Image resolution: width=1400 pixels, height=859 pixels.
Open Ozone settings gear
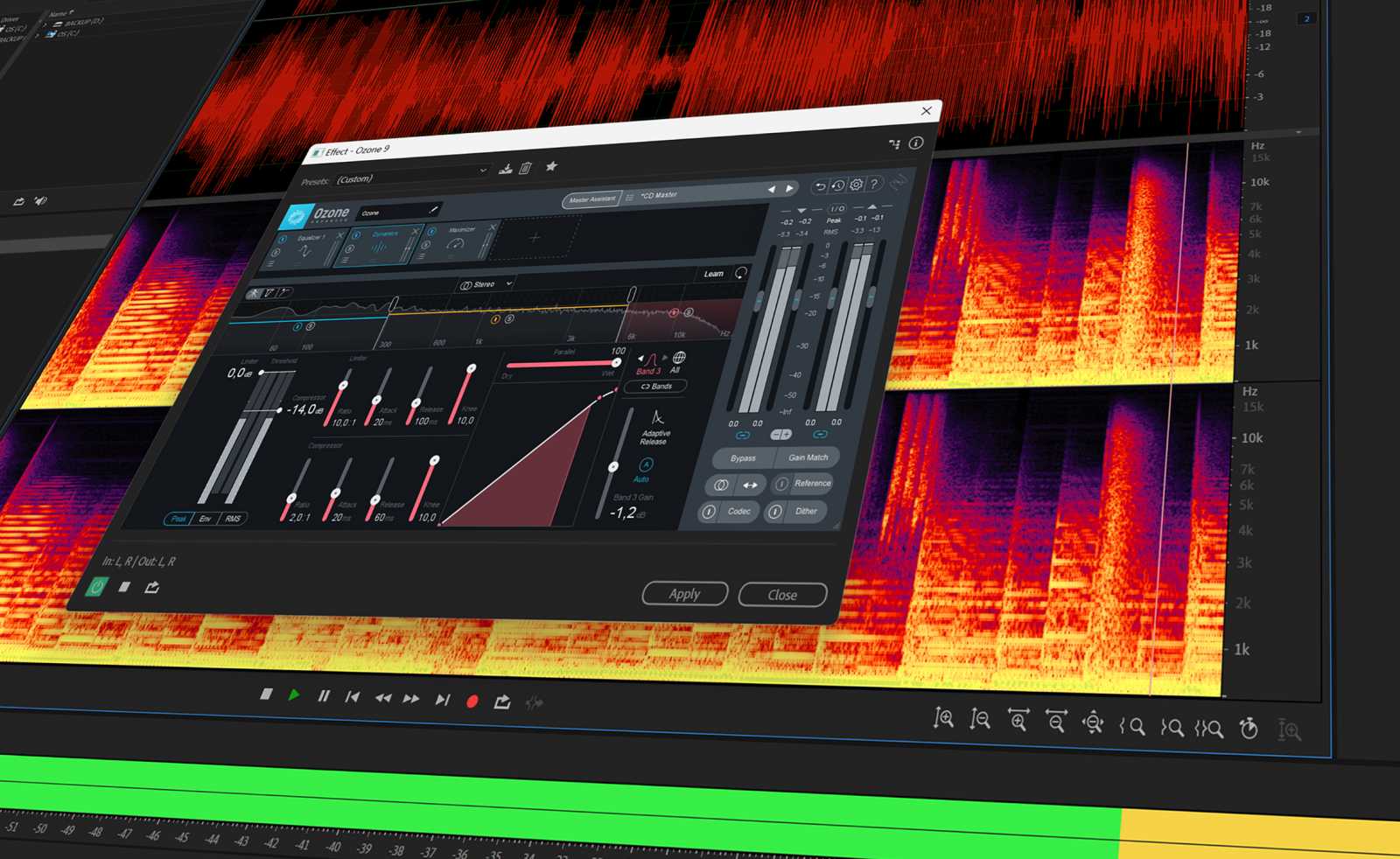pos(856,185)
